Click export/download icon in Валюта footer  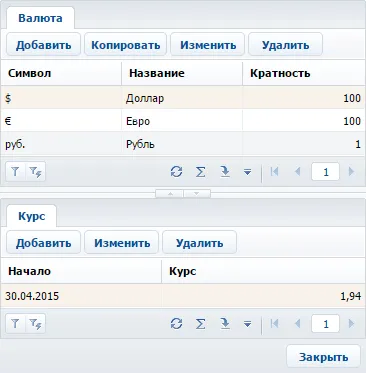pos(225,172)
